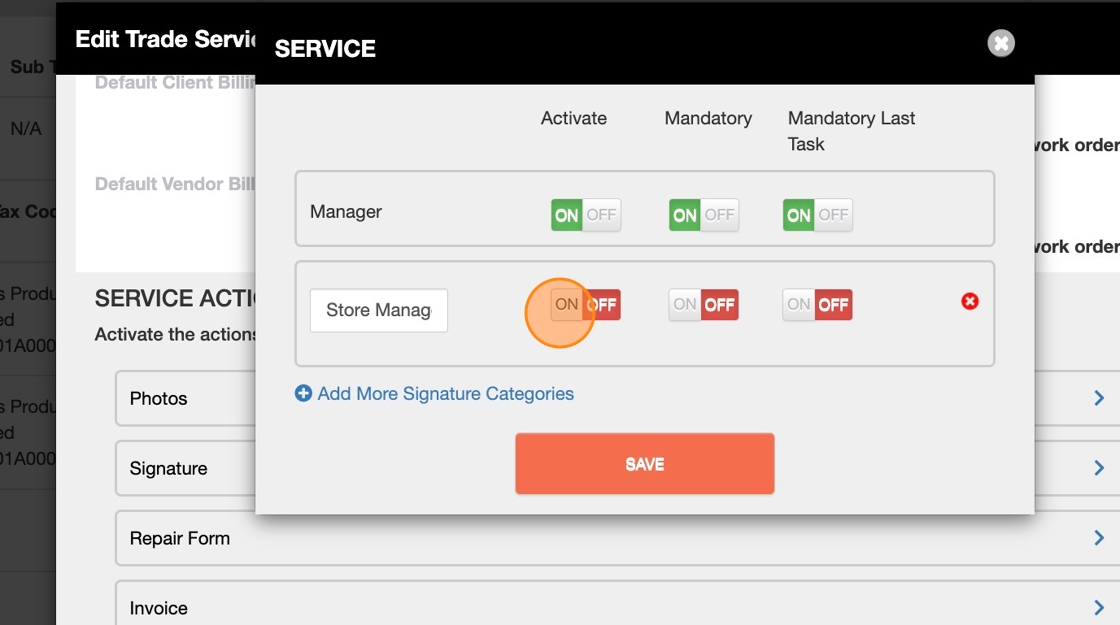Image resolution: width=1120 pixels, height=625 pixels.
Task: Expand the Invoice section chevron
Action: click(x=1098, y=608)
